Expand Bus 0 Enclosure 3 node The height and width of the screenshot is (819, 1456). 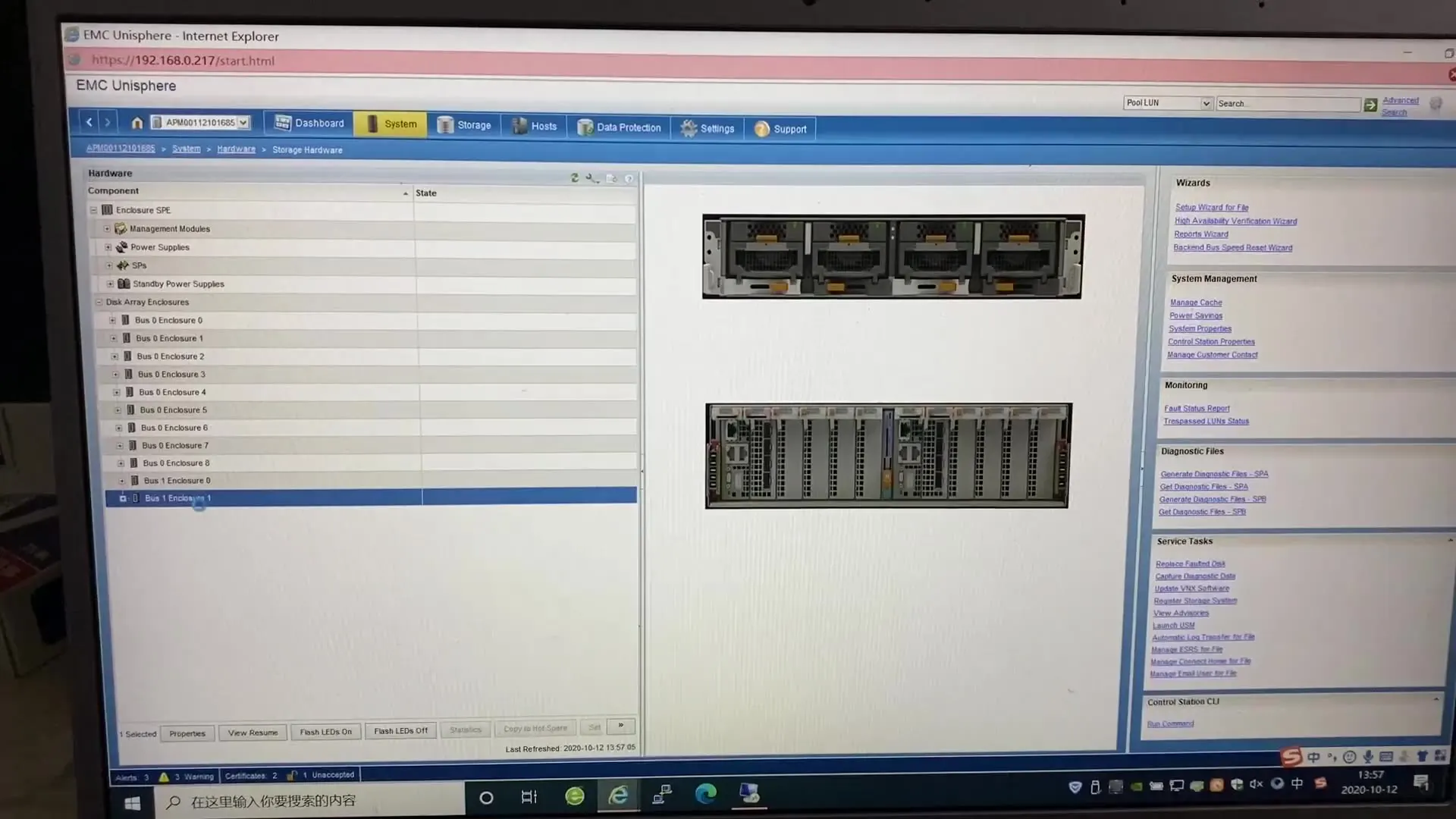[x=115, y=375]
